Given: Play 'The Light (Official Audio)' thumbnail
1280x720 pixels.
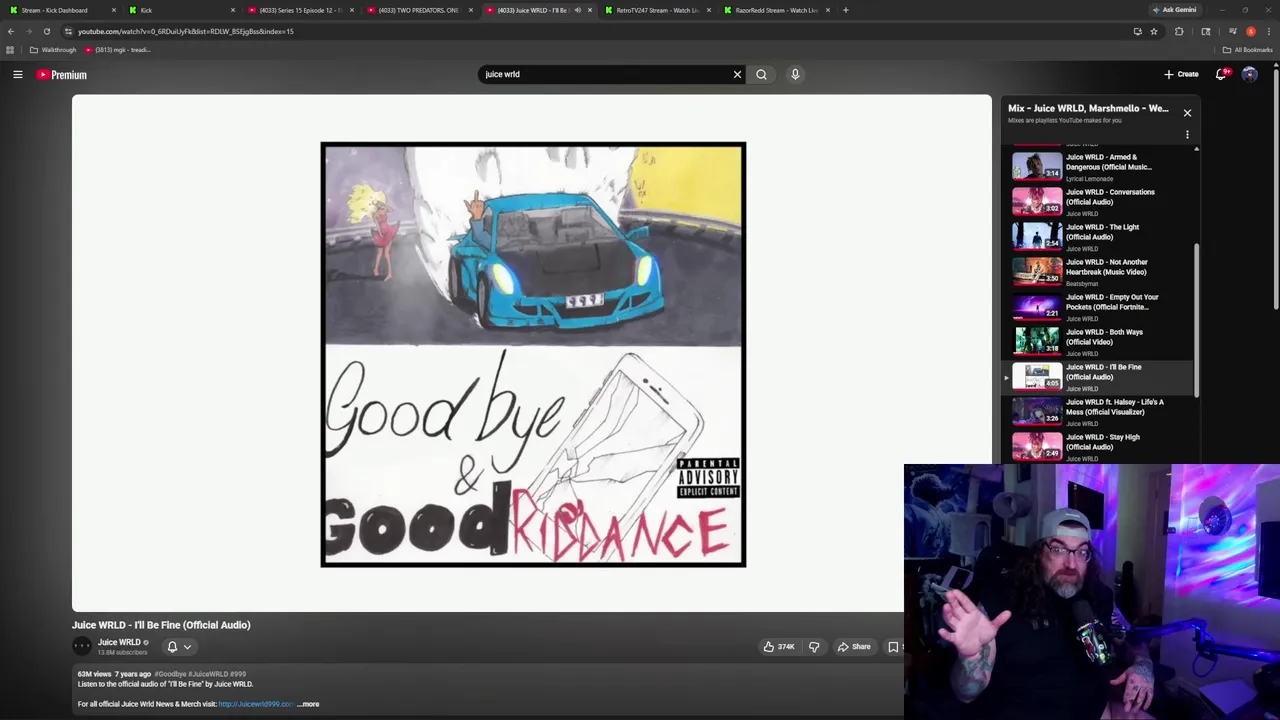Looking at the screenshot, I should click(x=1037, y=235).
